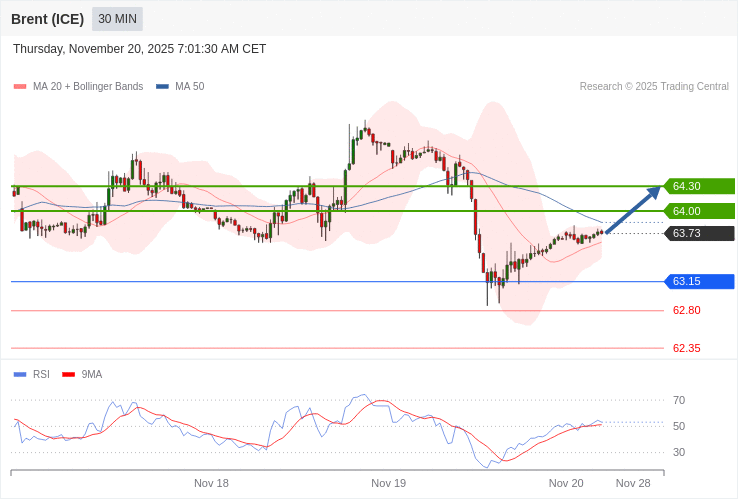Click the red 62.35 support level label

click(x=686, y=348)
